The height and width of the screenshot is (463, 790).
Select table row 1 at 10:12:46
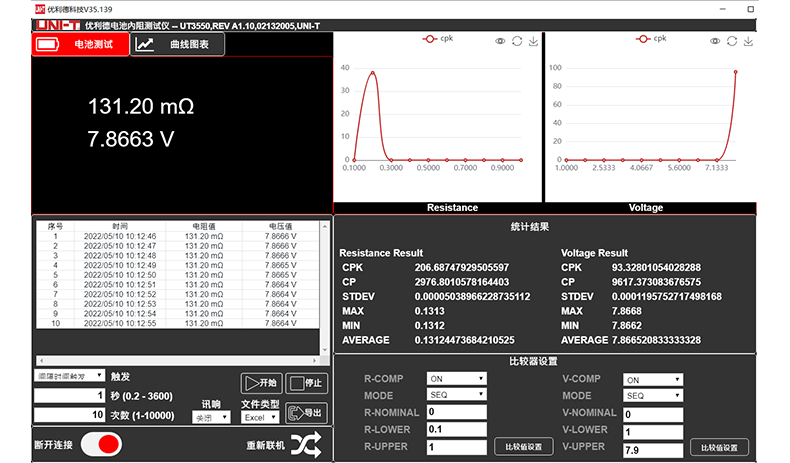point(177,236)
